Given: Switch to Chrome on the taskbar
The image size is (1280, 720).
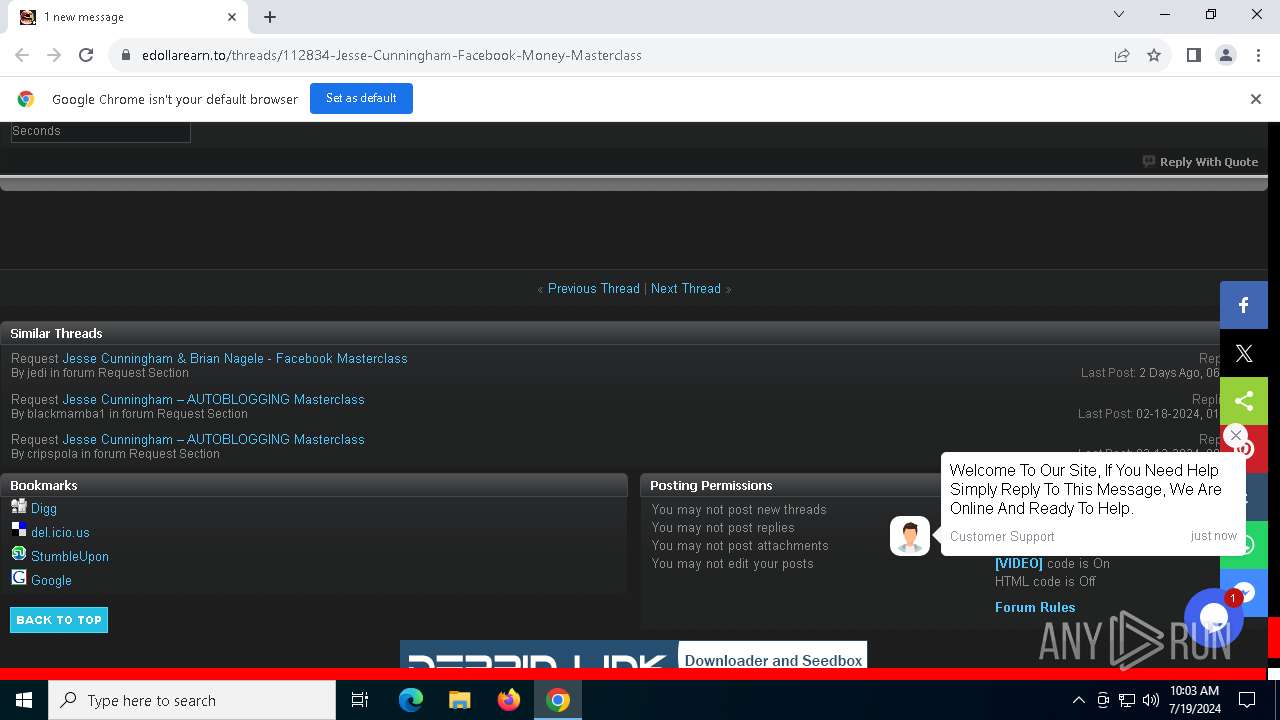Looking at the screenshot, I should (558, 700).
